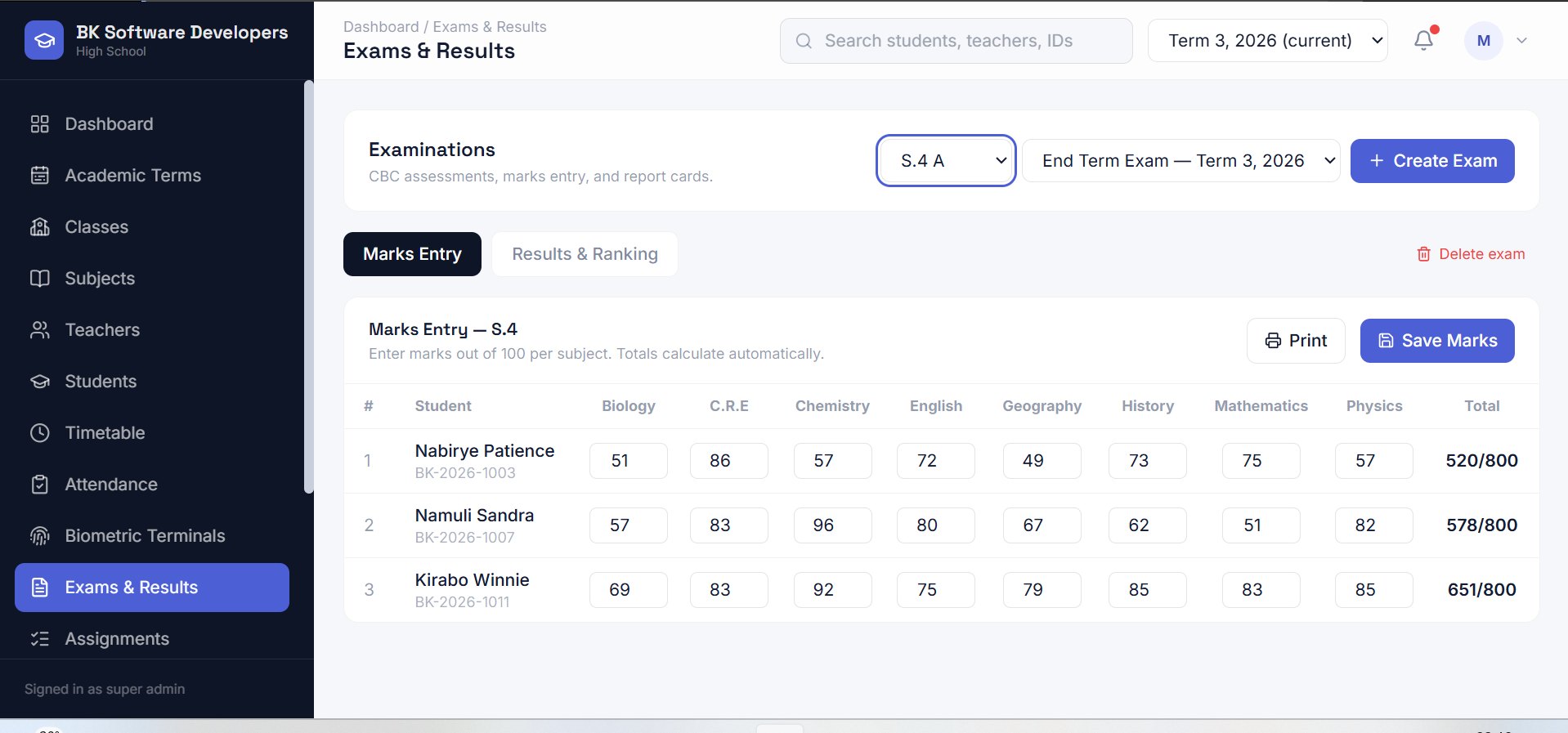Click the Classes building icon
This screenshot has height=733, width=1568.
(40, 227)
